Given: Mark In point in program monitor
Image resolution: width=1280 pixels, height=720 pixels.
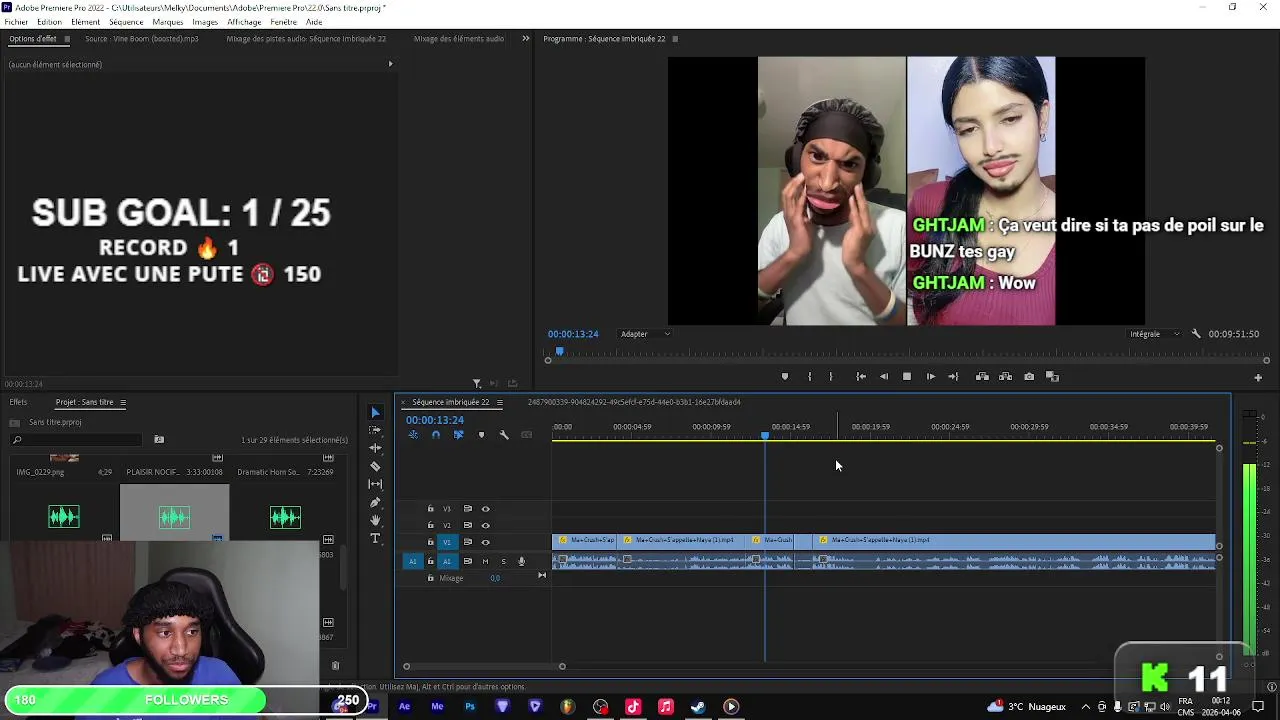Looking at the screenshot, I should [810, 377].
